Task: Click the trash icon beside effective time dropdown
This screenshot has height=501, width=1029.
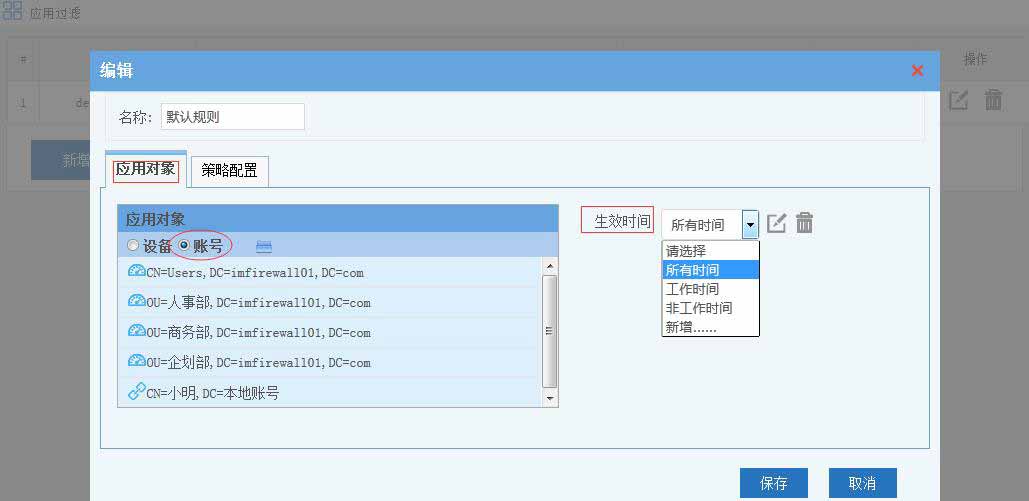Action: [x=804, y=223]
